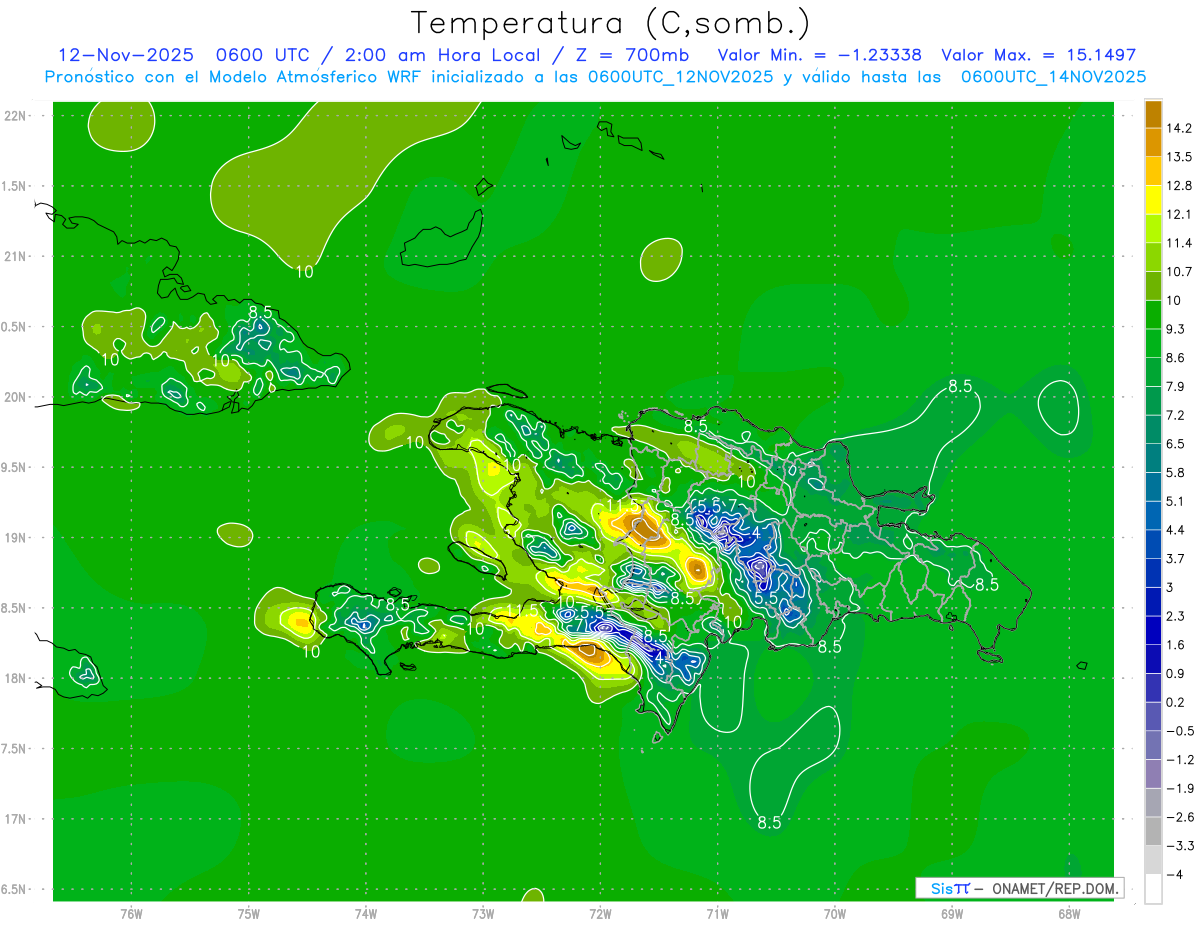Image resolution: width=1200 pixels, height=927 pixels.
Task: Click the '3.7' colorbar value
Action: (x=1175, y=558)
